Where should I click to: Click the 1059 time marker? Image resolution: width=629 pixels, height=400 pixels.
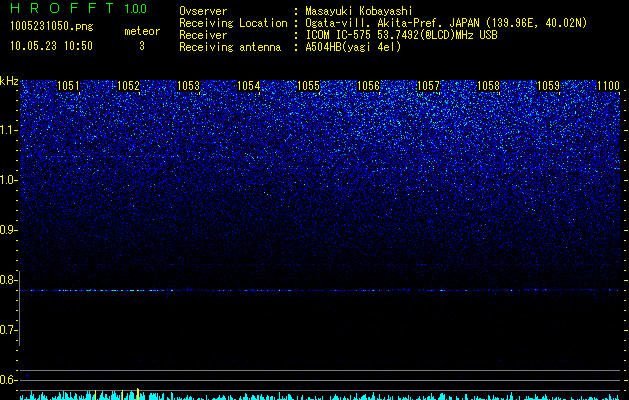(548, 86)
